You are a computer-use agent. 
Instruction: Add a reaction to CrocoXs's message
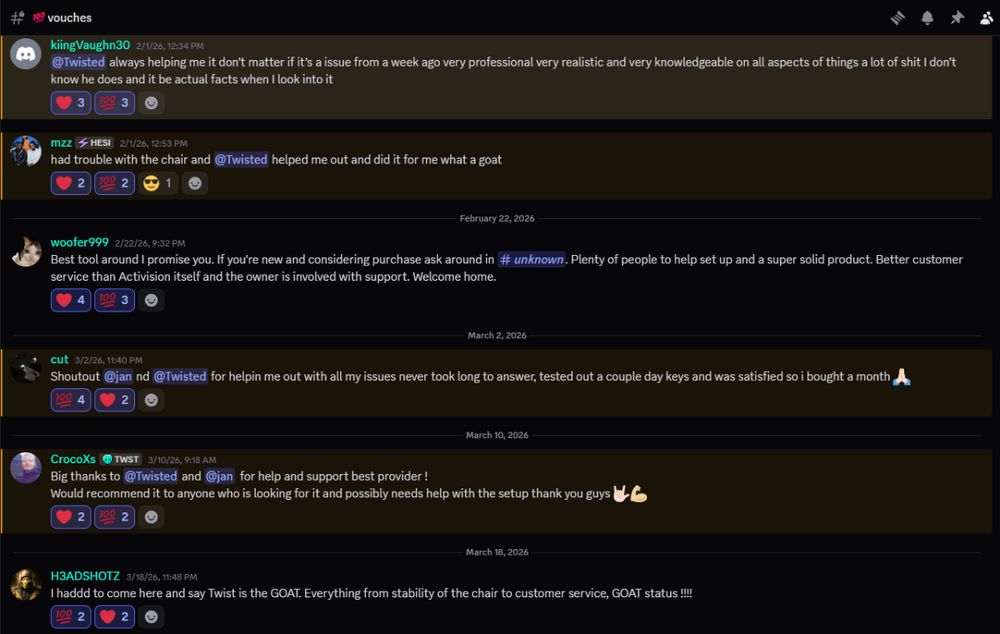point(151,517)
